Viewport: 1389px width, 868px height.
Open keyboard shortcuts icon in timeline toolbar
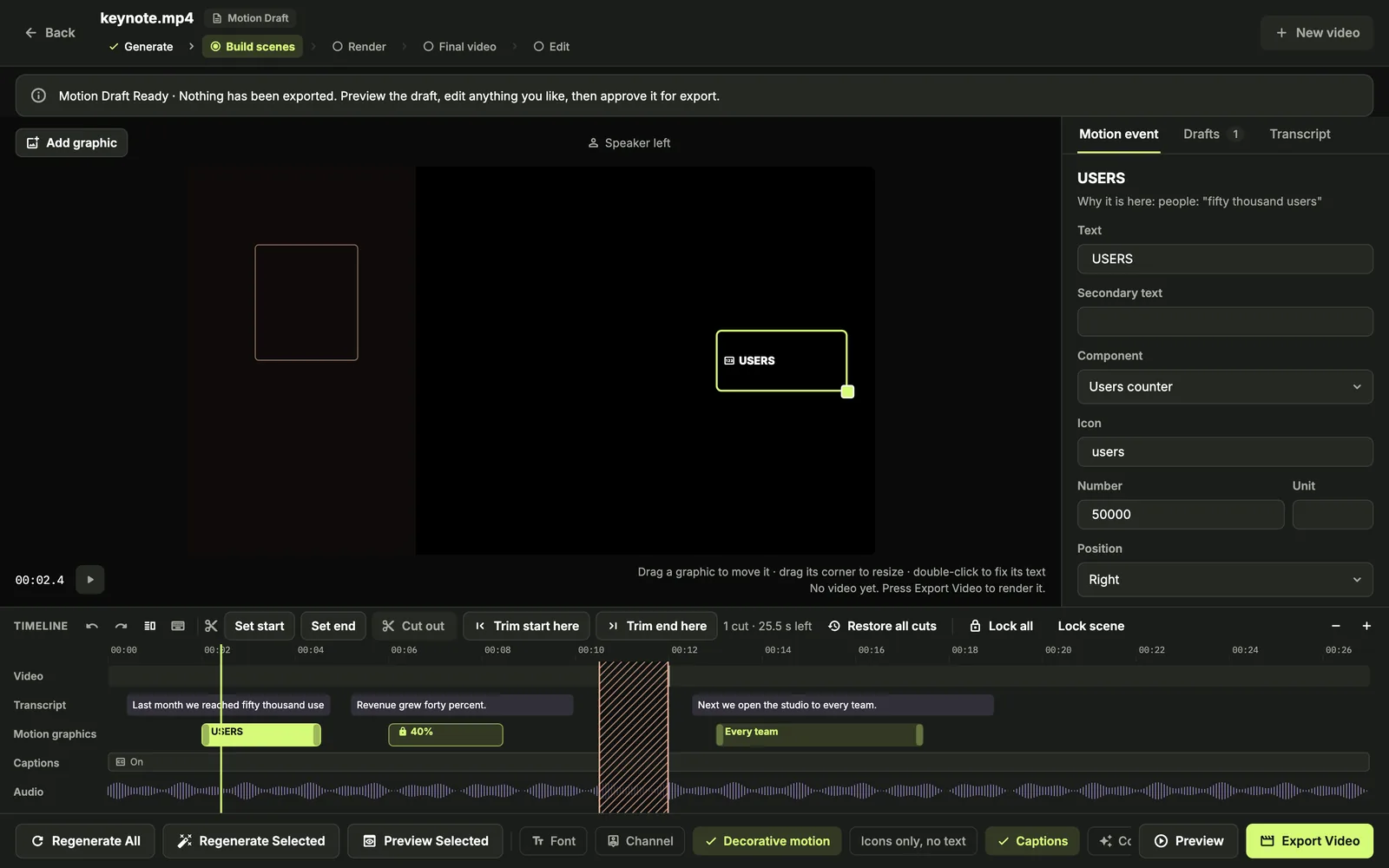(178, 626)
